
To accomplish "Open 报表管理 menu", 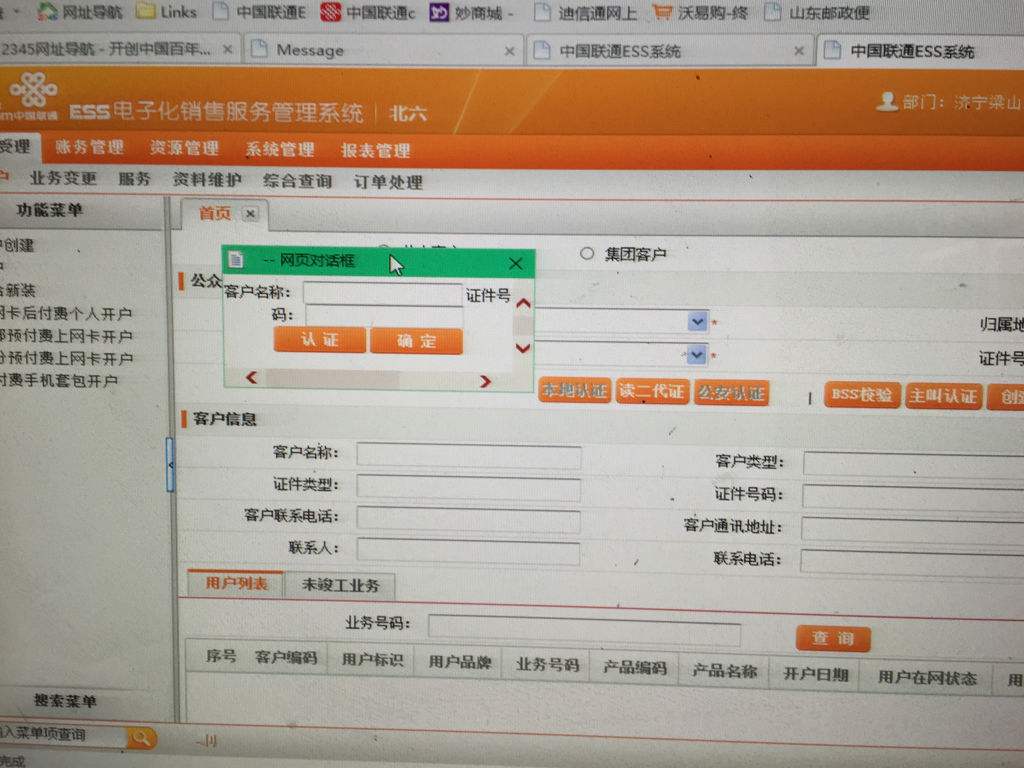I will point(376,151).
